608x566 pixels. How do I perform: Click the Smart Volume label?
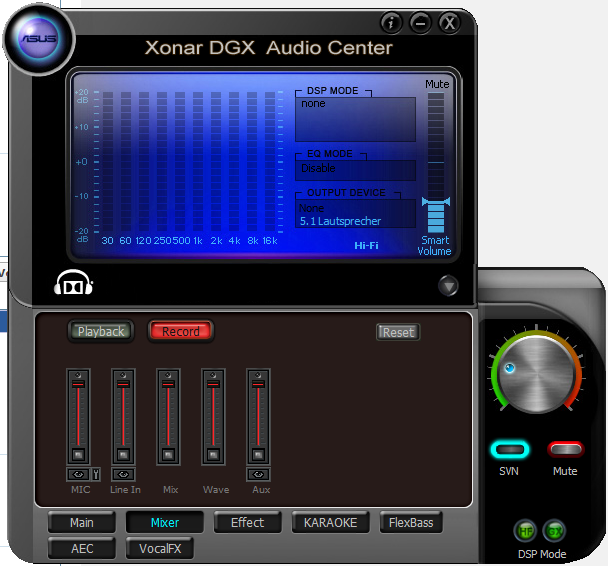[x=435, y=245]
